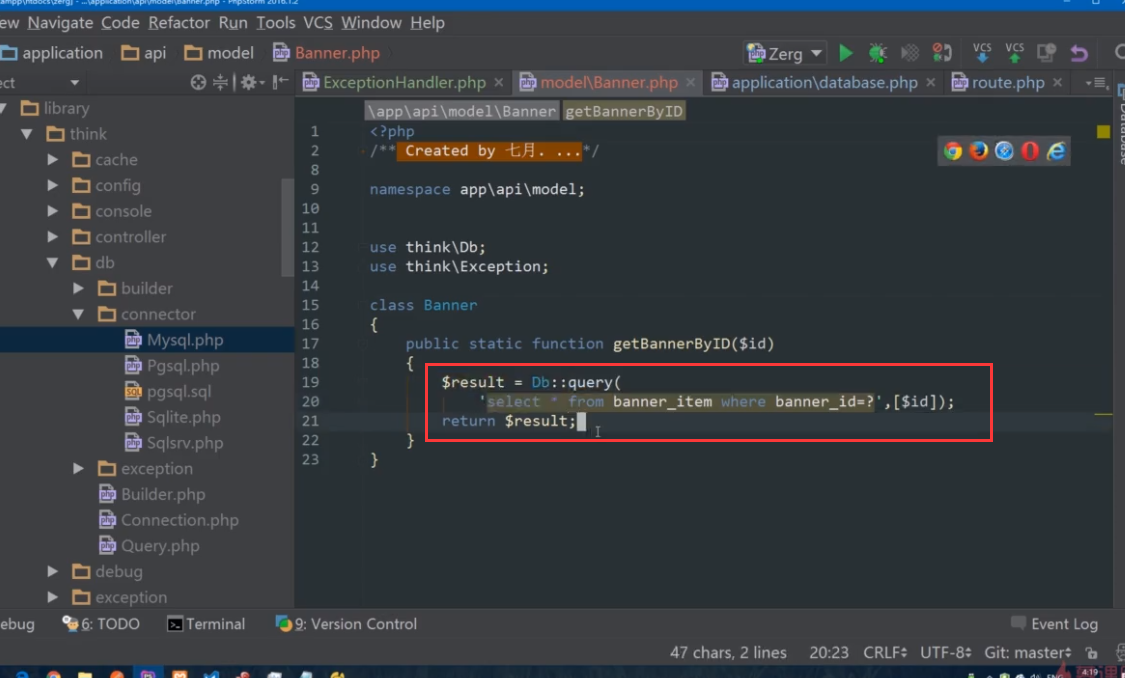Open the Tools menu

[x=276, y=23]
